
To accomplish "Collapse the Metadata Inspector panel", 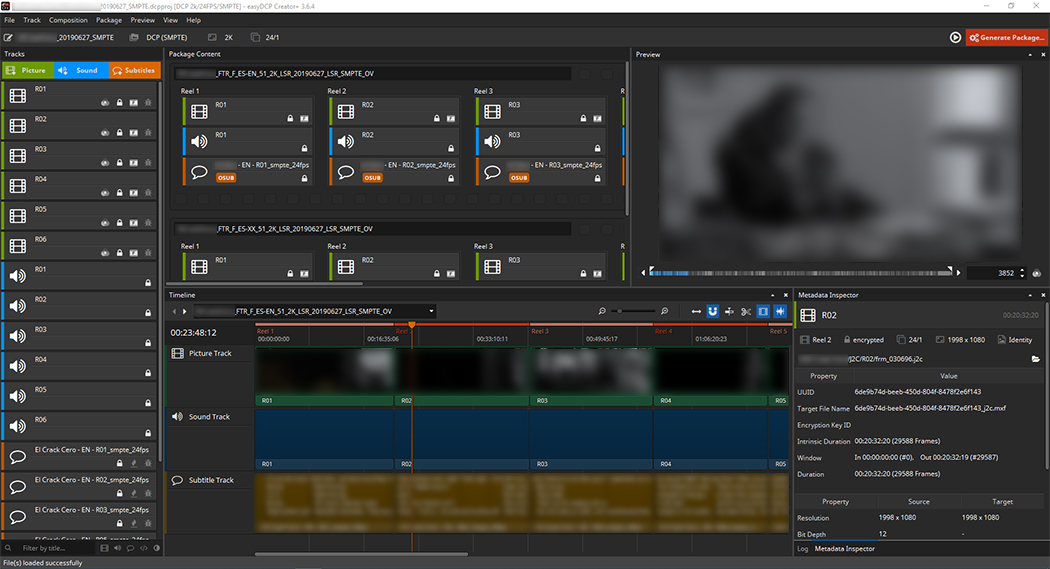I will click(x=1030, y=295).
